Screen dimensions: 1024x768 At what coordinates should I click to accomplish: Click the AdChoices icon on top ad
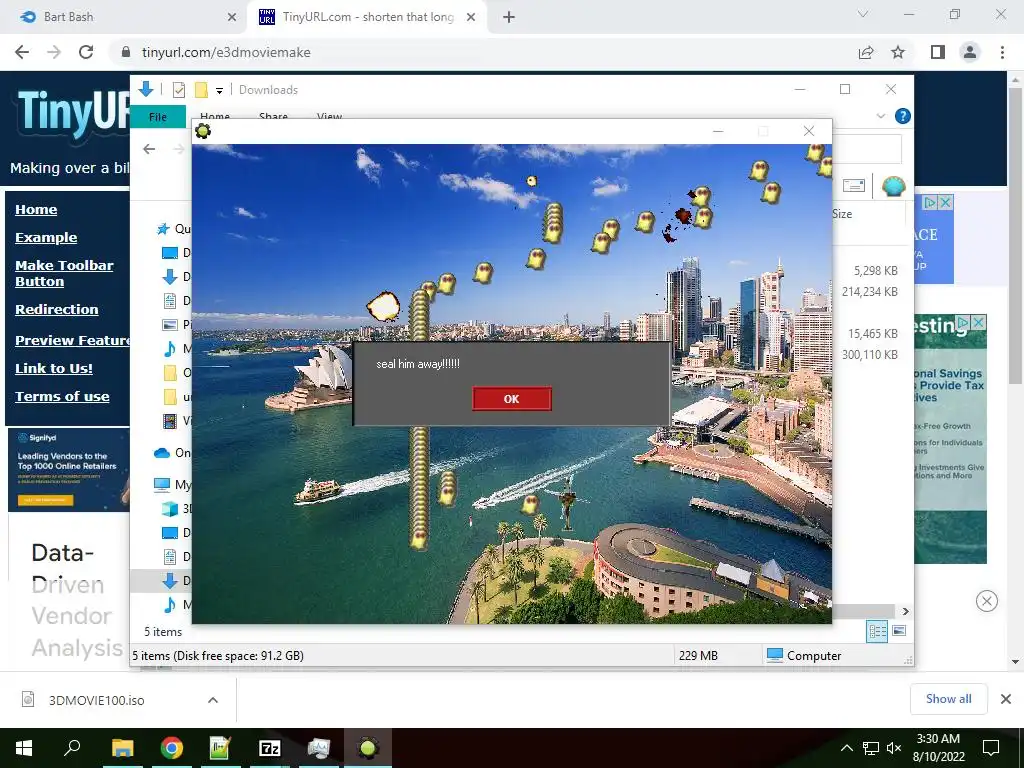point(929,202)
